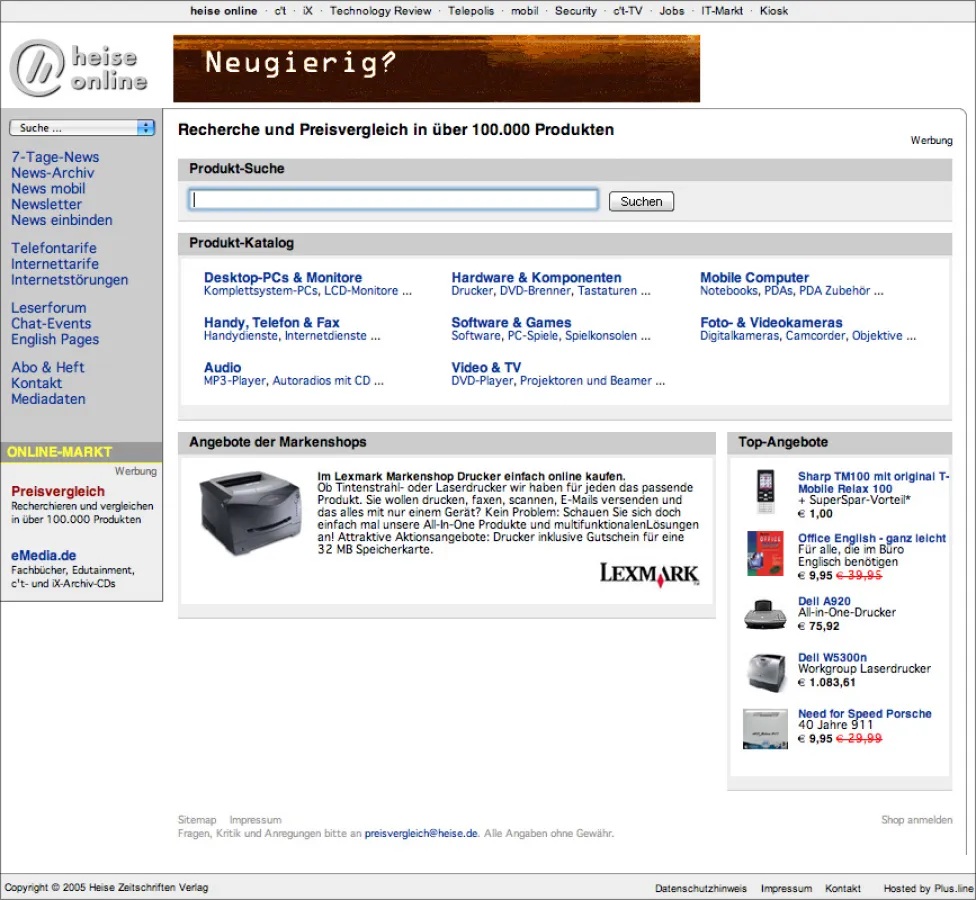Image resolution: width=976 pixels, height=900 pixels.
Task: Focus the Produkt-Suche text field
Action: point(393,199)
